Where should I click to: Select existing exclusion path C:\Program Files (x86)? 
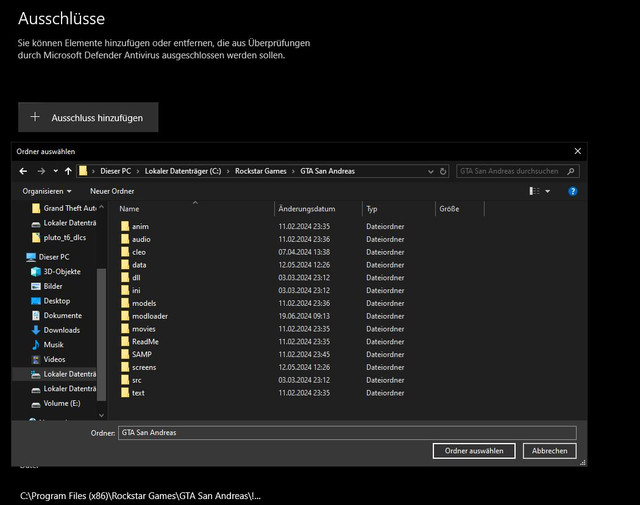coord(140,496)
